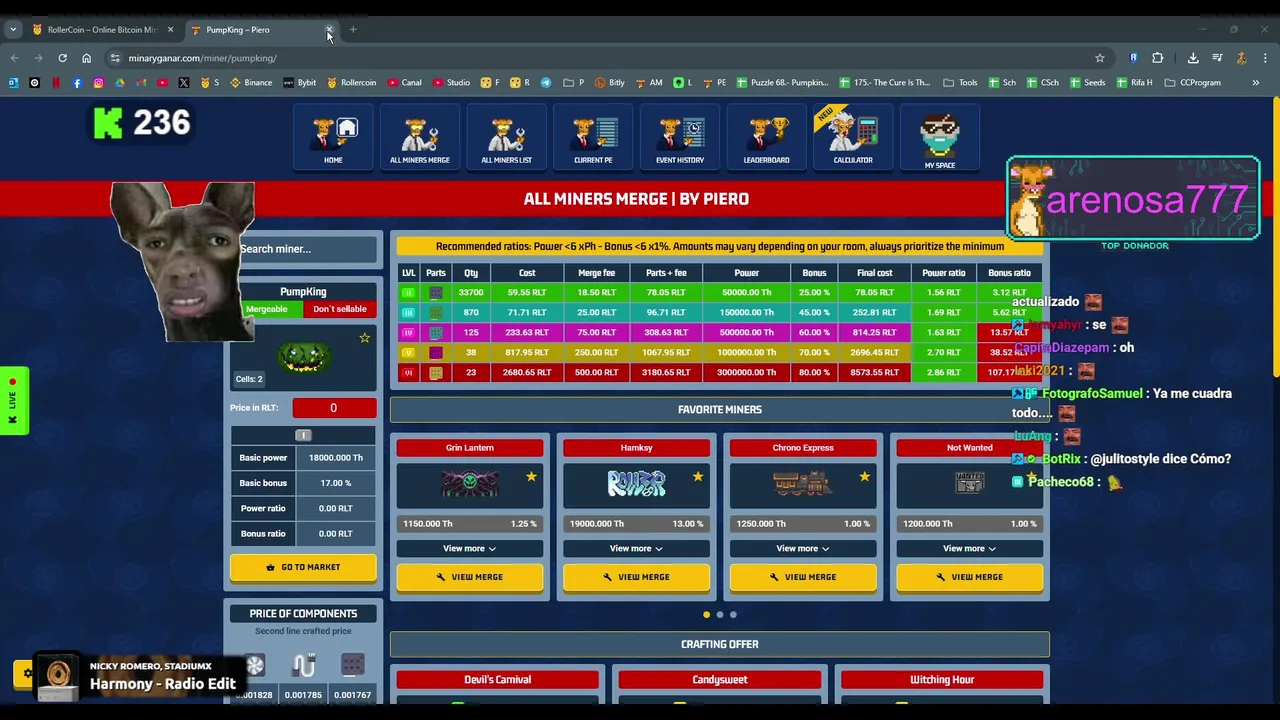Viewport: 1280px width, 720px height.
Task: Open the HOME navigation icon
Action: pos(333,139)
